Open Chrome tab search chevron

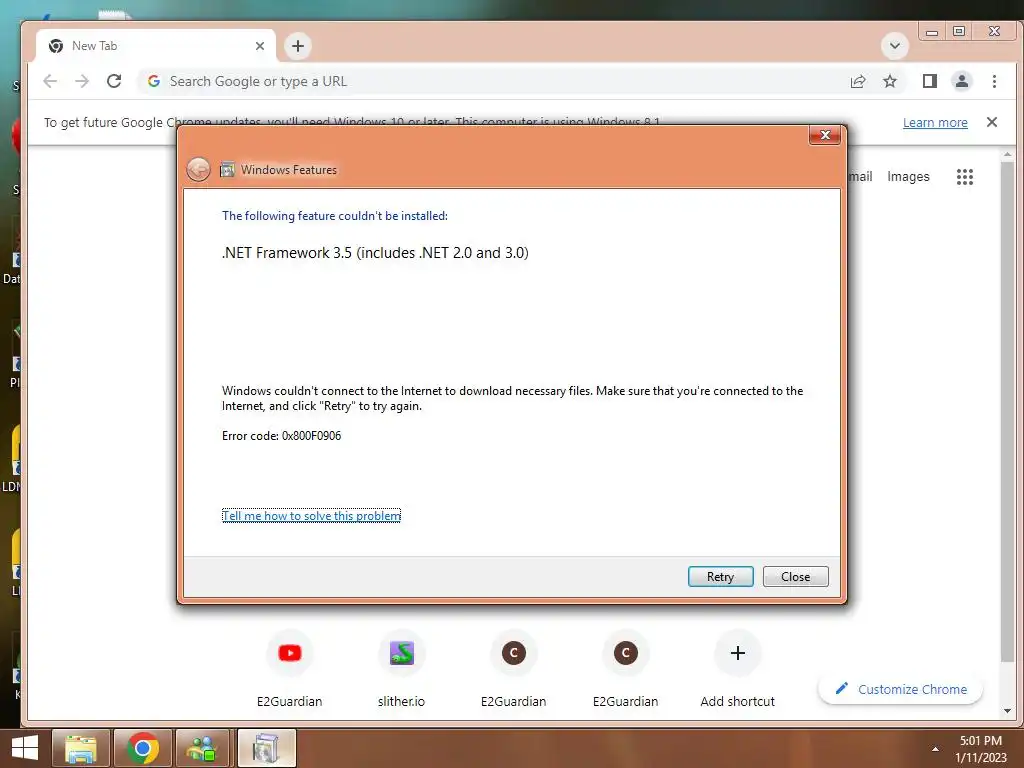[x=895, y=46]
